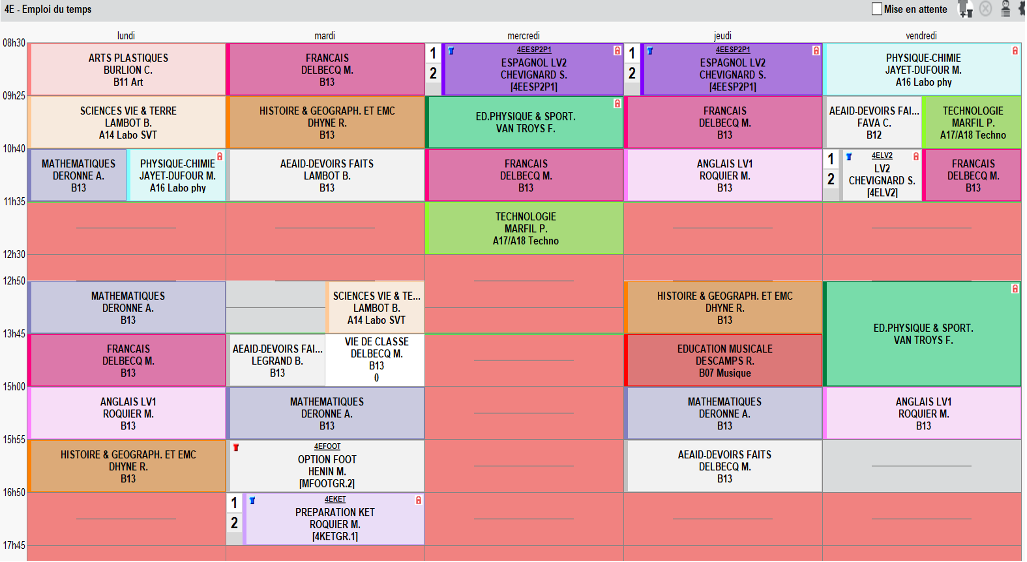Select the green TECHNOLOGIE course on Wednesday
The image size is (1027, 562).
pyautogui.click(x=524, y=228)
